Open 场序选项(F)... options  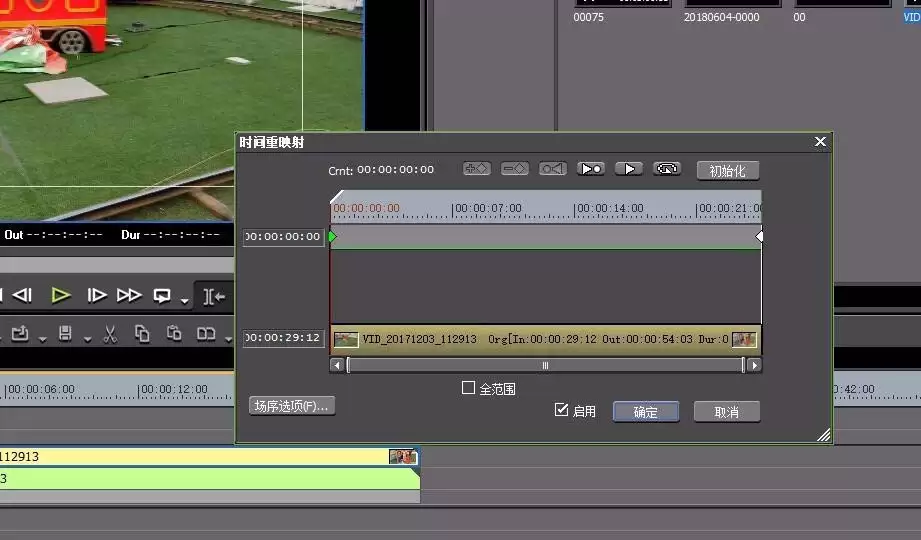tap(292, 406)
